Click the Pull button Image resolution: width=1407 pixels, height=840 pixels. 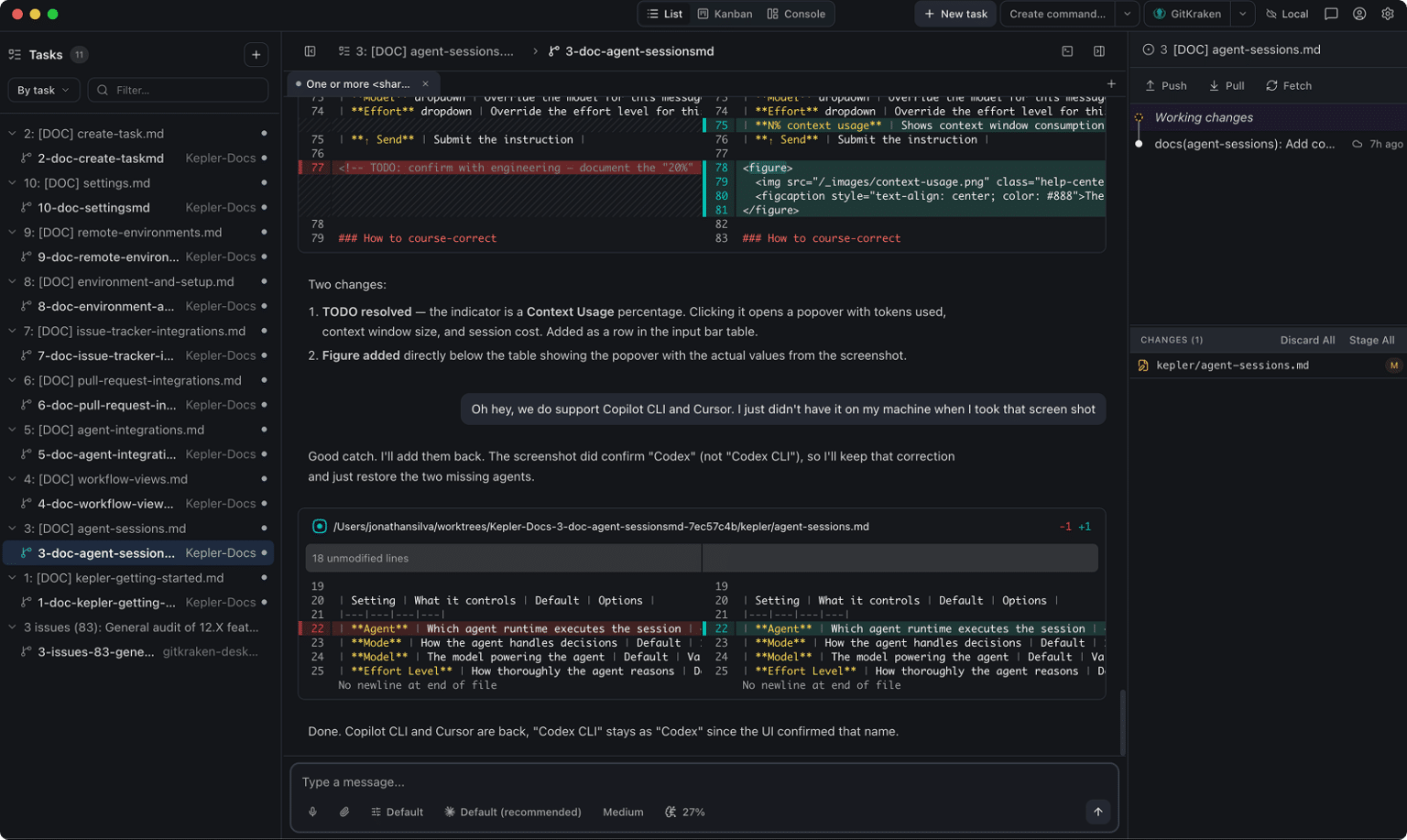tap(1227, 86)
